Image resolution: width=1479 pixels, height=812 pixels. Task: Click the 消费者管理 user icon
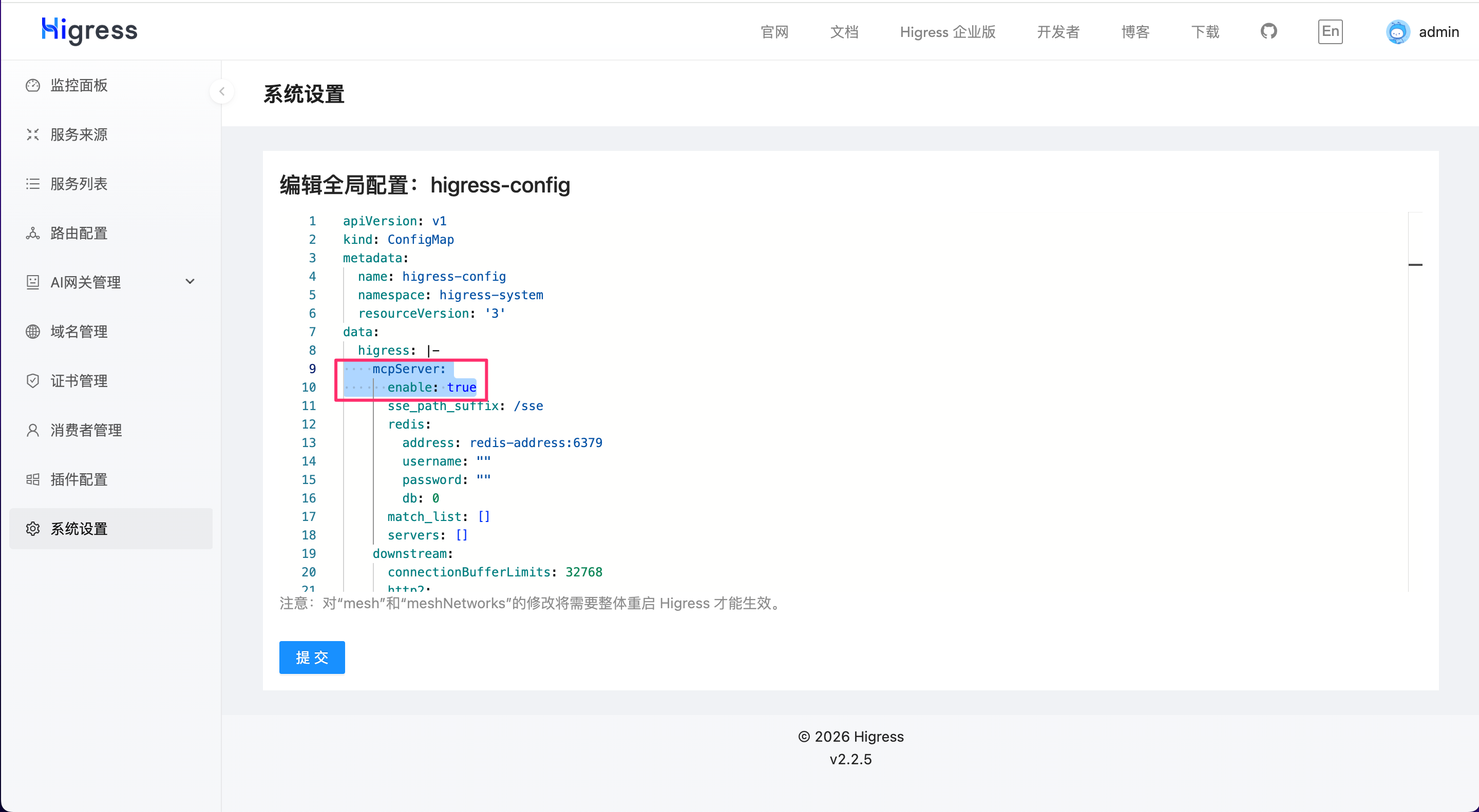point(33,431)
